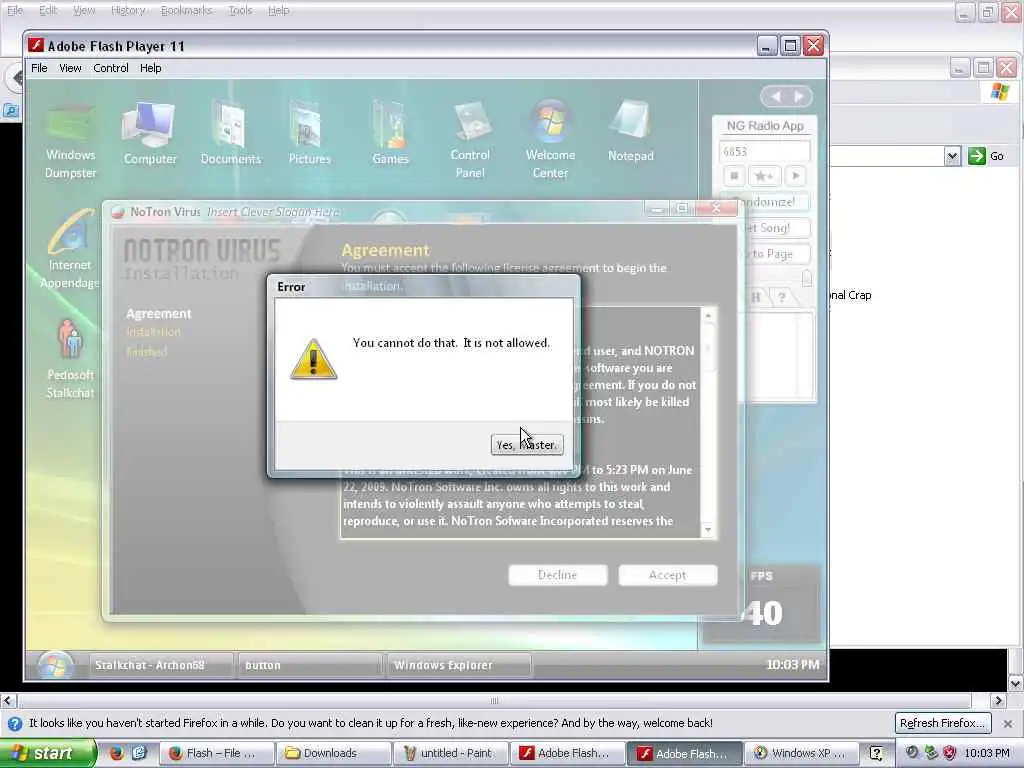This screenshot has height=768, width=1024.
Task: Open the Games desktop icon
Action: [390, 134]
